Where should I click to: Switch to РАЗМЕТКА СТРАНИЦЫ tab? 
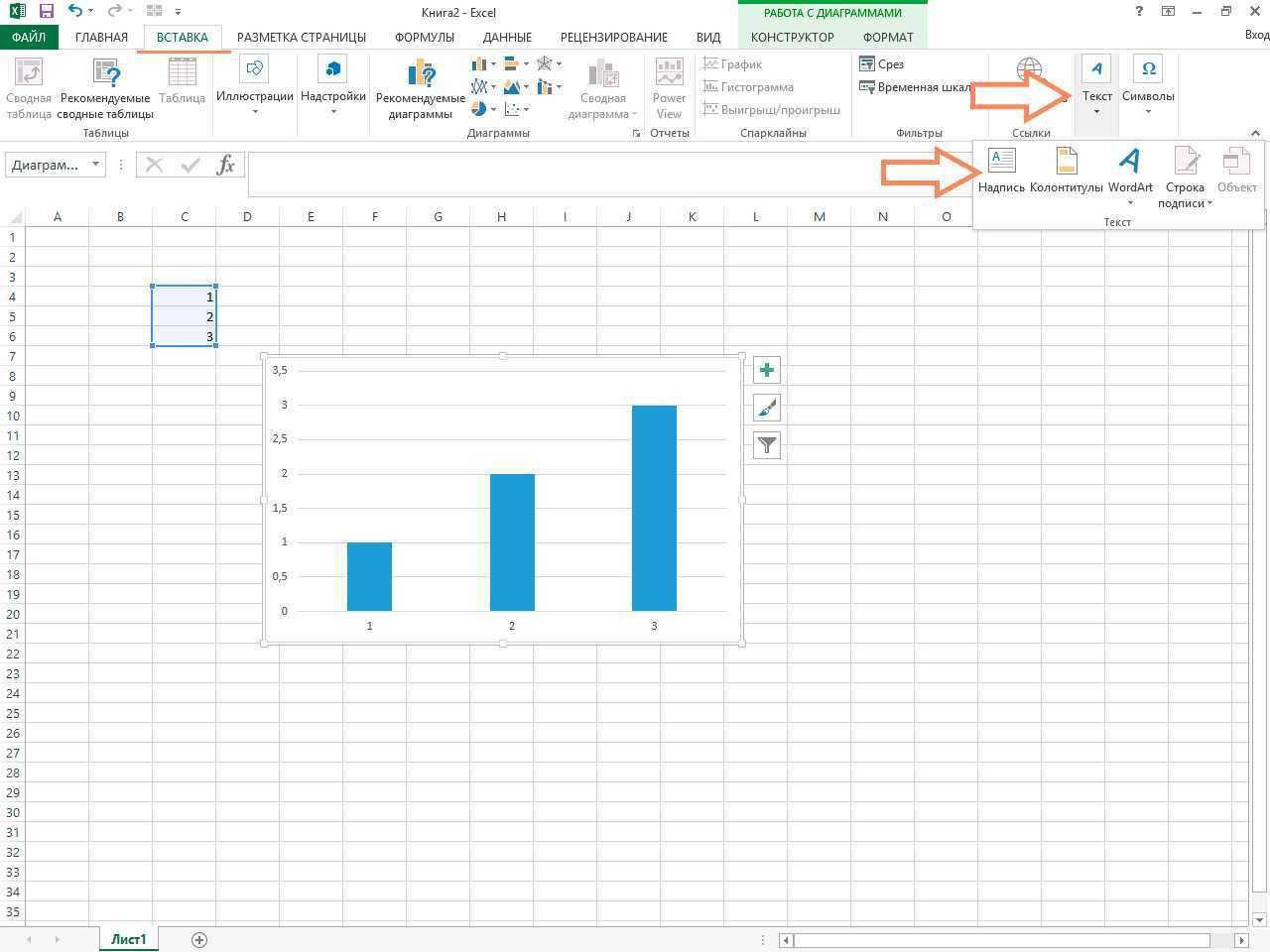click(x=302, y=37)
